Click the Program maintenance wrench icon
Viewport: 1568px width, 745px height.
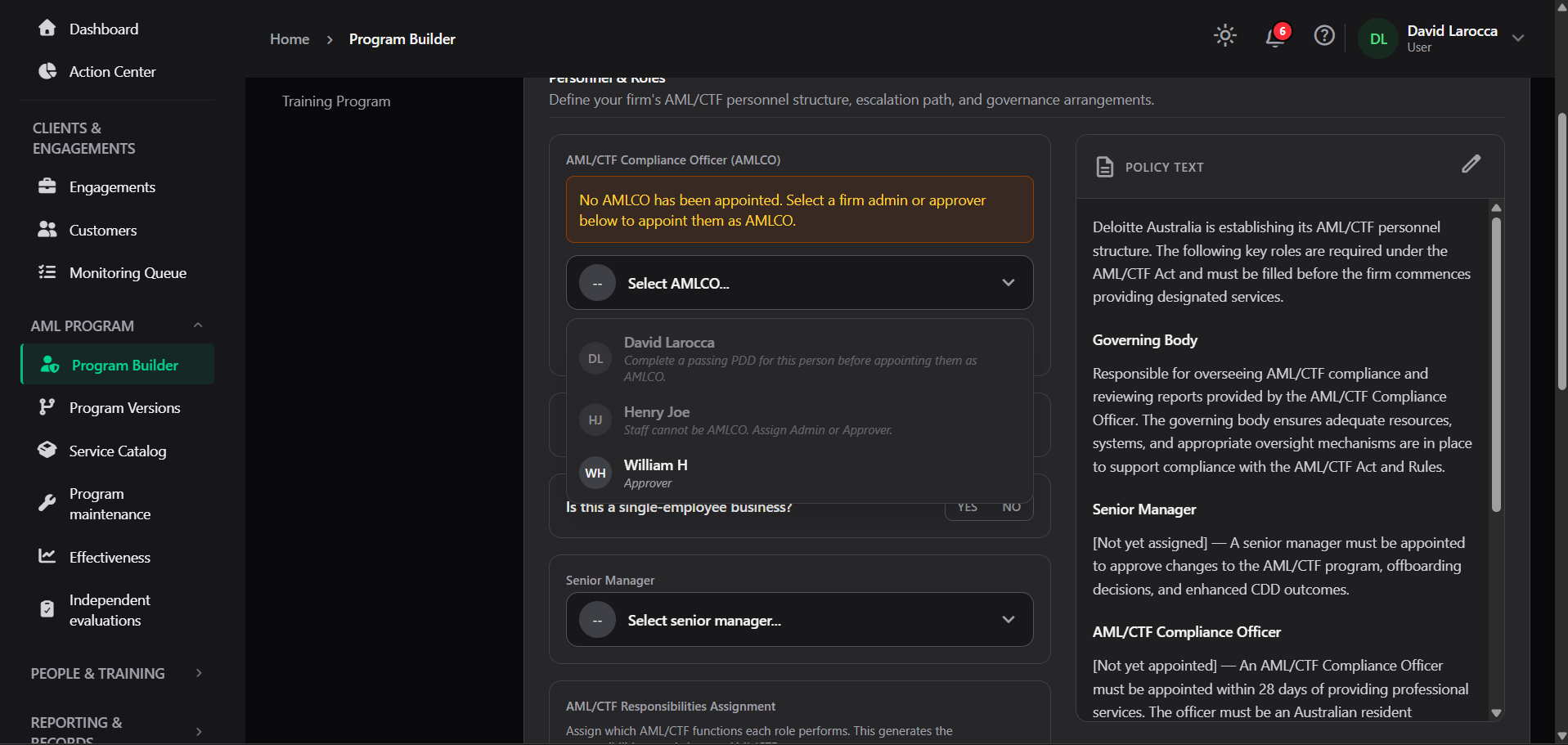tap(47, 503)
